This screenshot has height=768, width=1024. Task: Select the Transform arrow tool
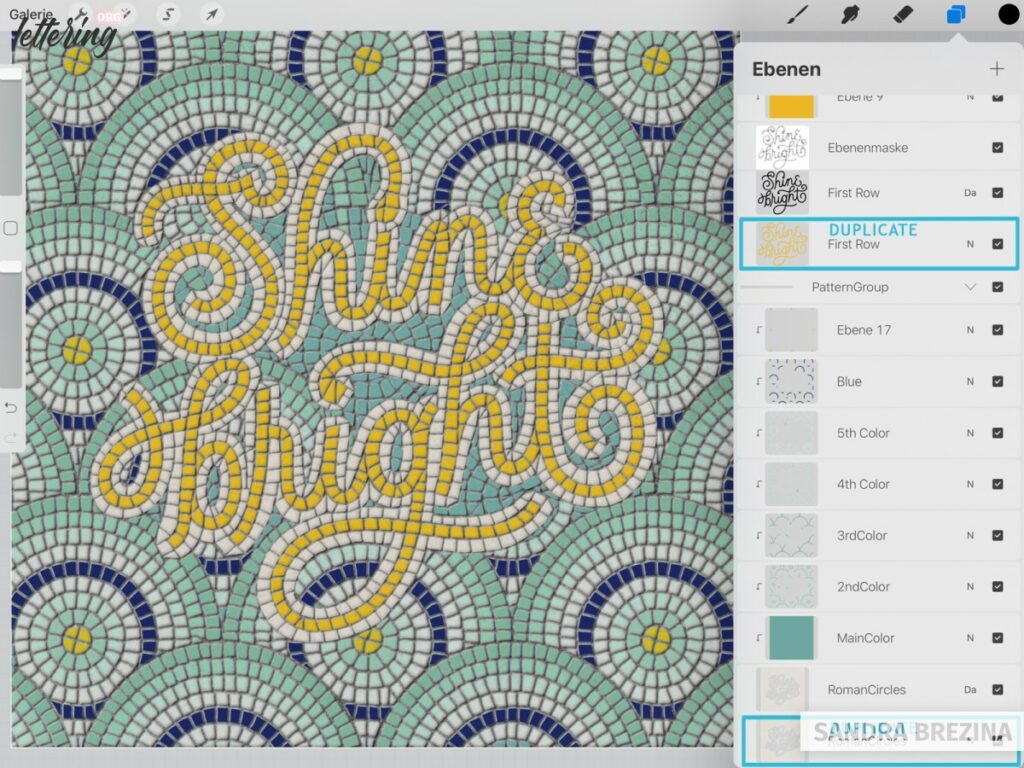pyautogui.click(x=213, y=13)
